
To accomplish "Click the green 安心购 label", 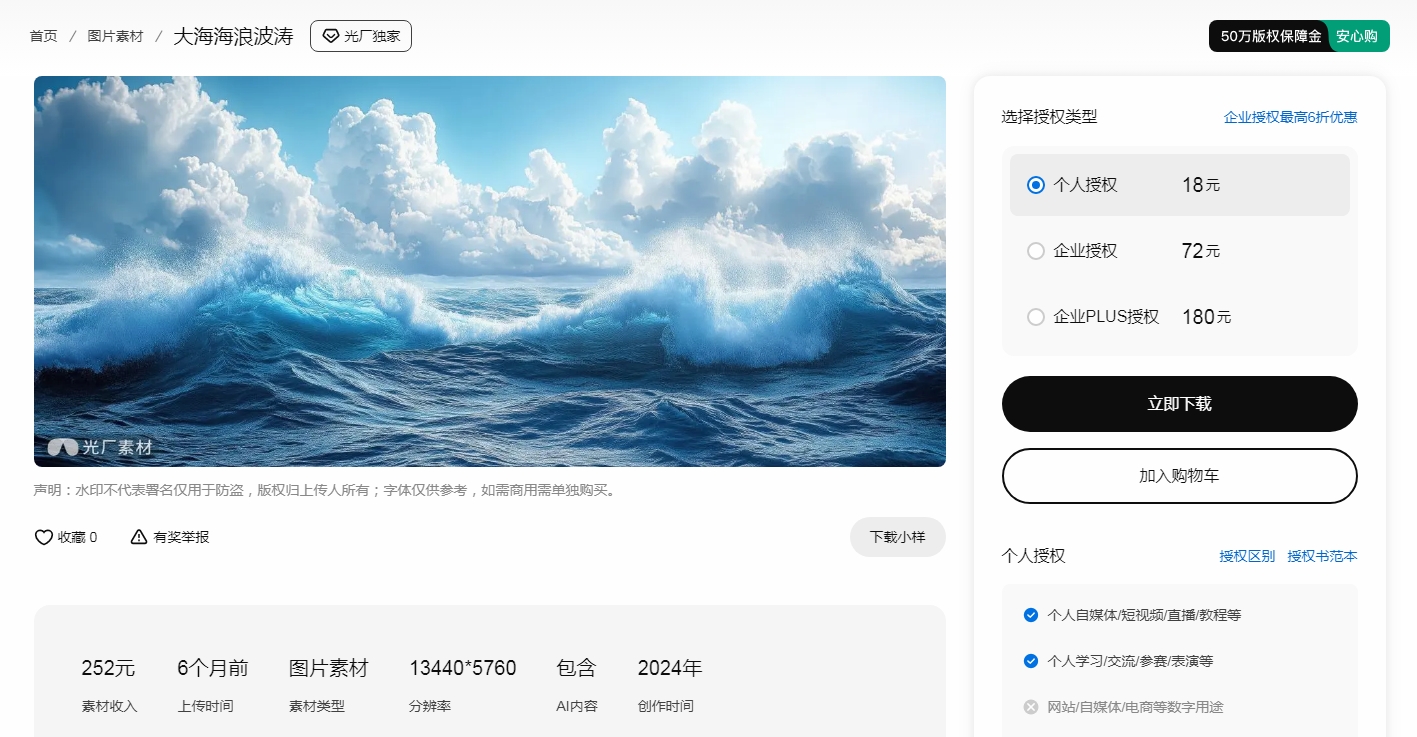I will click(1358, 36).
